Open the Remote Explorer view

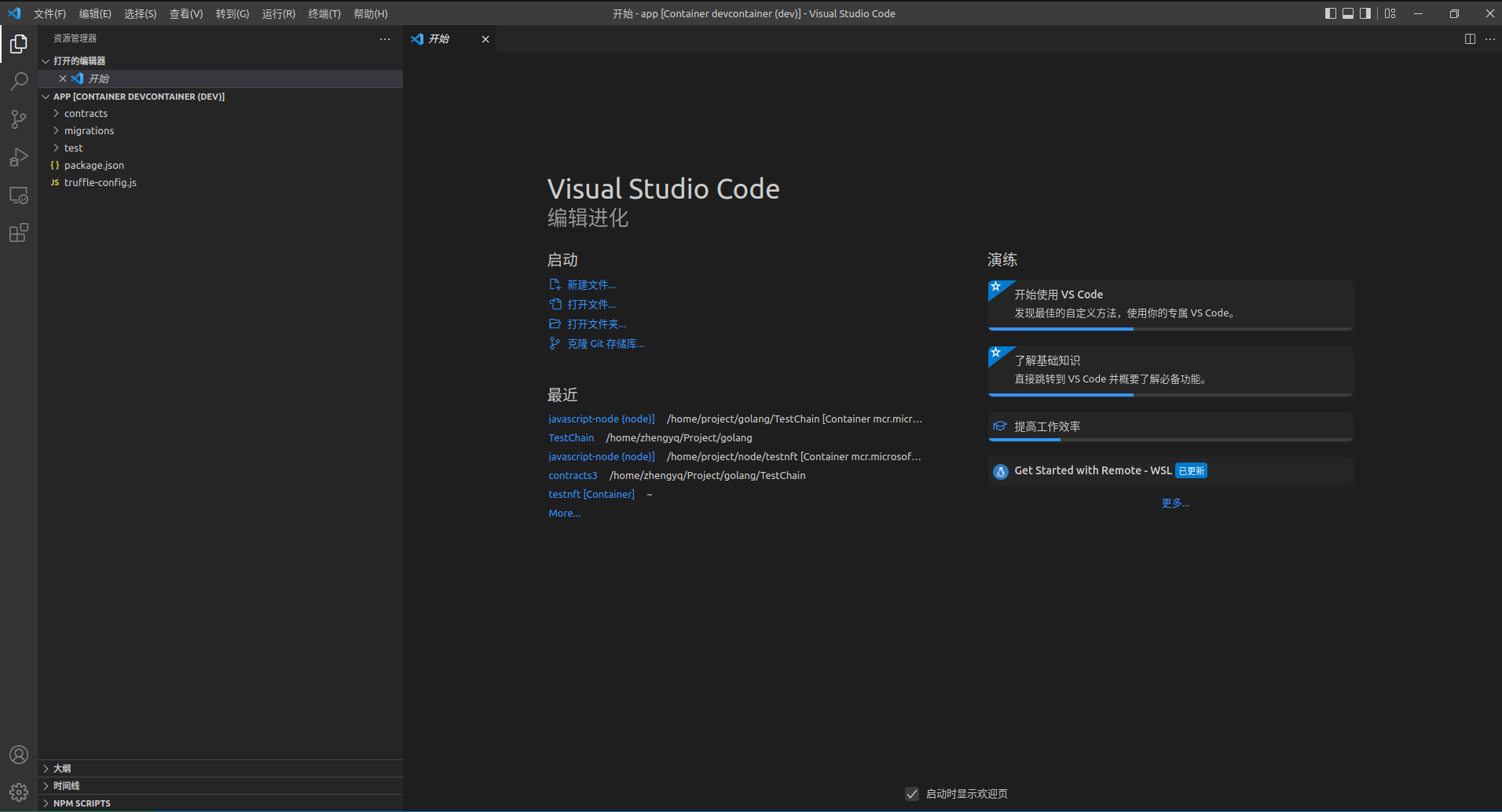19,196
